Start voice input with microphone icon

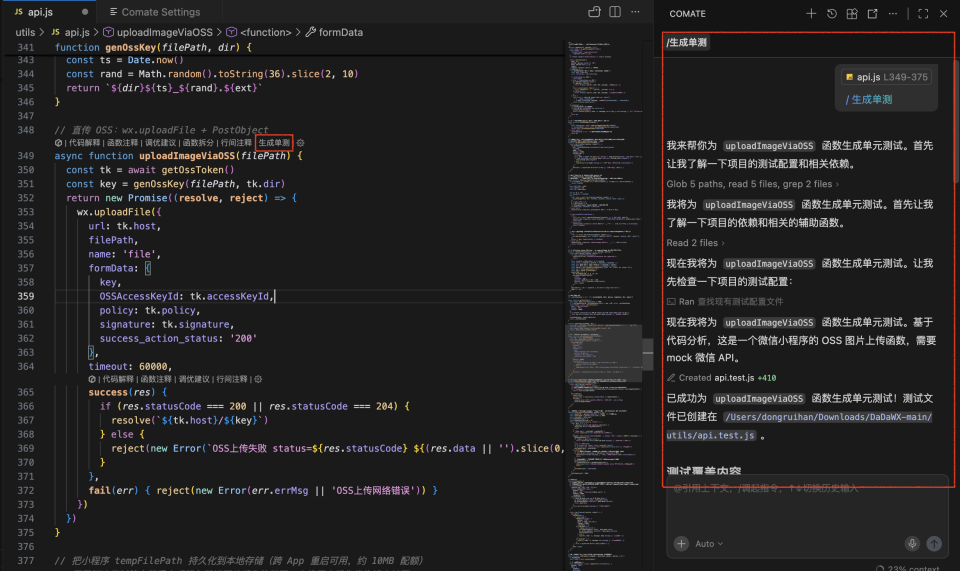pos(912,543)
